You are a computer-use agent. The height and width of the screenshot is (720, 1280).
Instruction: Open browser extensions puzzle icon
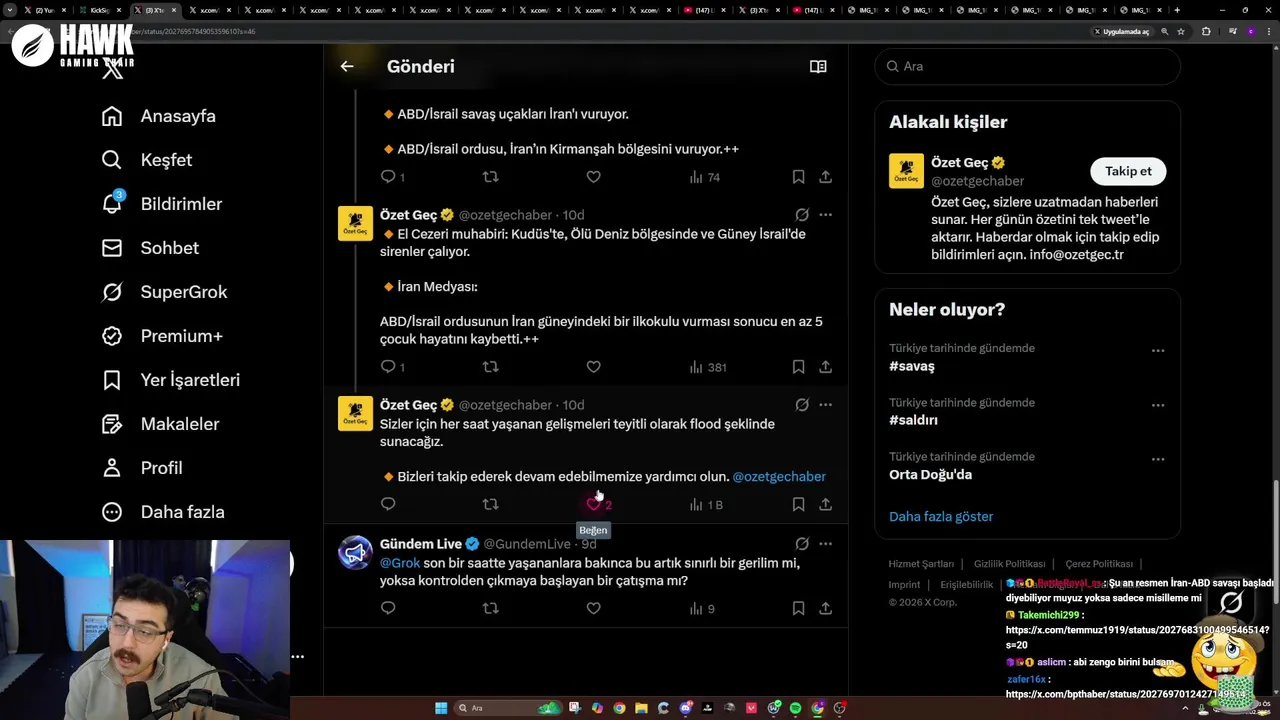click(1206, 31)
